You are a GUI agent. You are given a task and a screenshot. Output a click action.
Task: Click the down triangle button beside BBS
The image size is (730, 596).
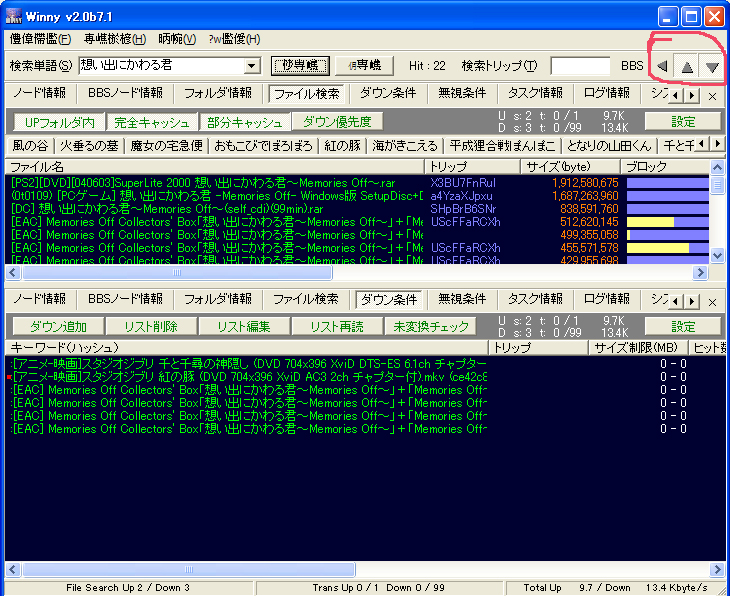pyautogui.click(x=711, y=66)
